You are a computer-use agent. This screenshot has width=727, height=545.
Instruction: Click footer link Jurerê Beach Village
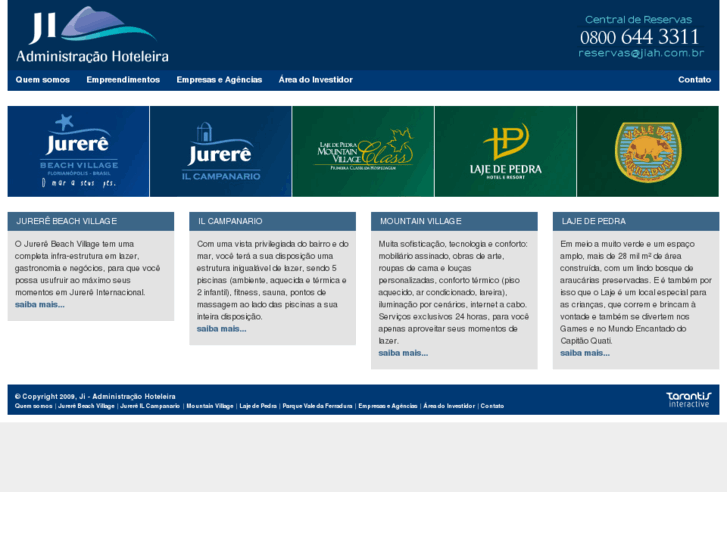click(86, 406)
